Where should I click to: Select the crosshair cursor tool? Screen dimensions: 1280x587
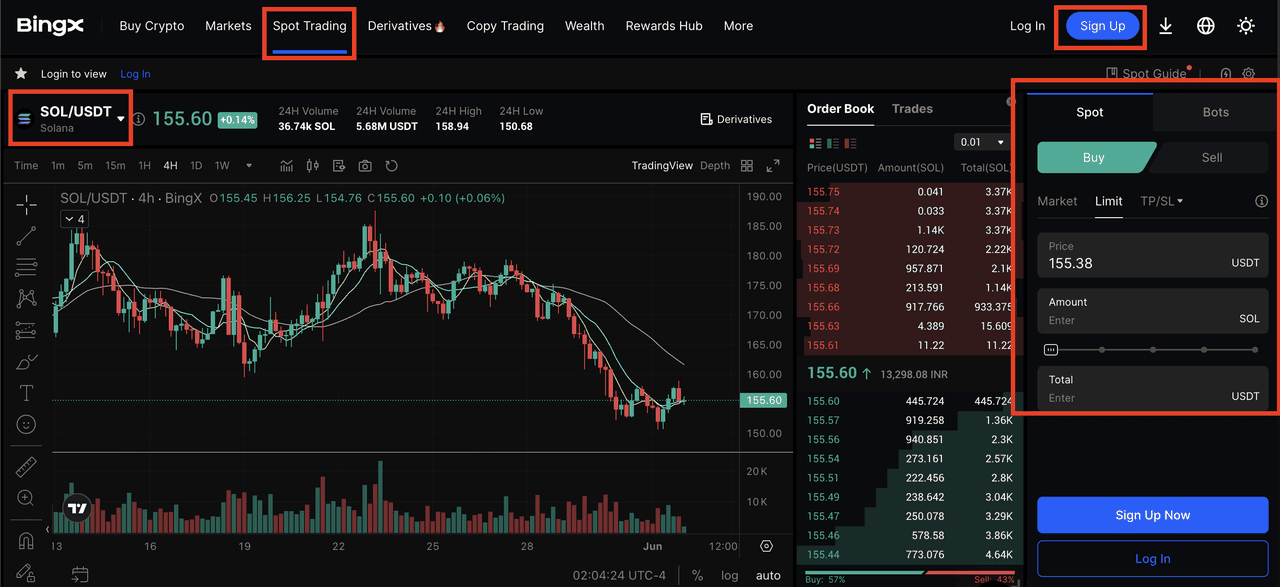point(27,204)
